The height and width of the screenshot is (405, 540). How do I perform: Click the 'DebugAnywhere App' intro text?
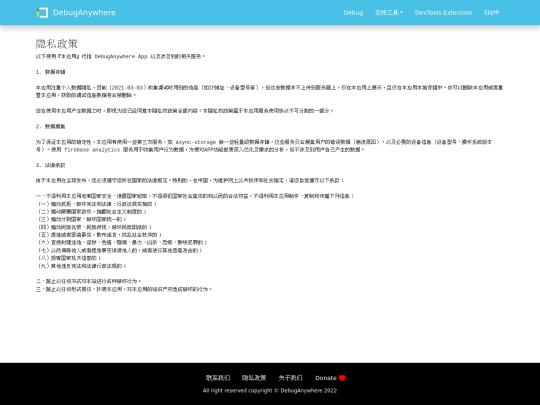121,56
